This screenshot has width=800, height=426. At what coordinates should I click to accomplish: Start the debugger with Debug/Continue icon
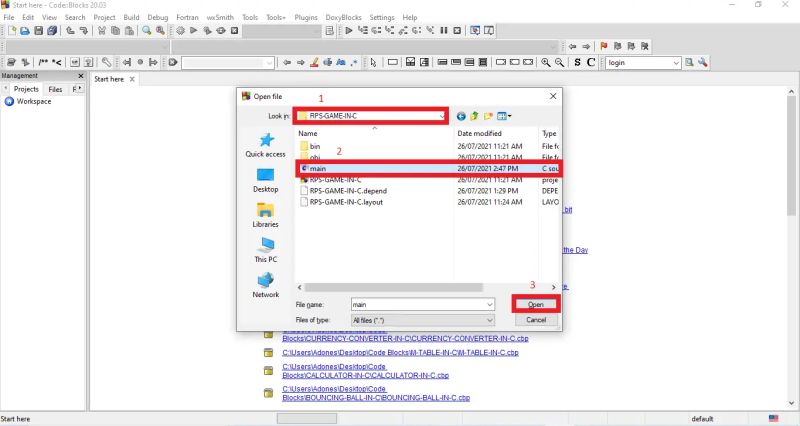click(x=348, y=31)
